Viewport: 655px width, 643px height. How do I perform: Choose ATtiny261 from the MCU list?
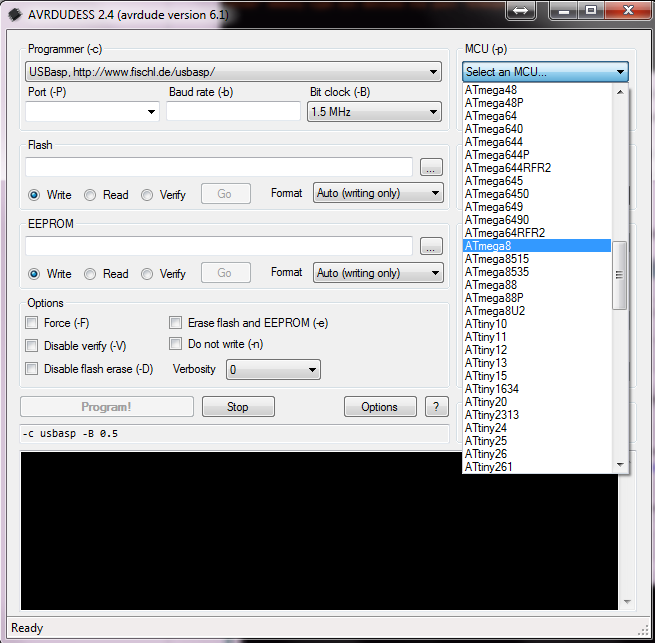click(537, 467)
